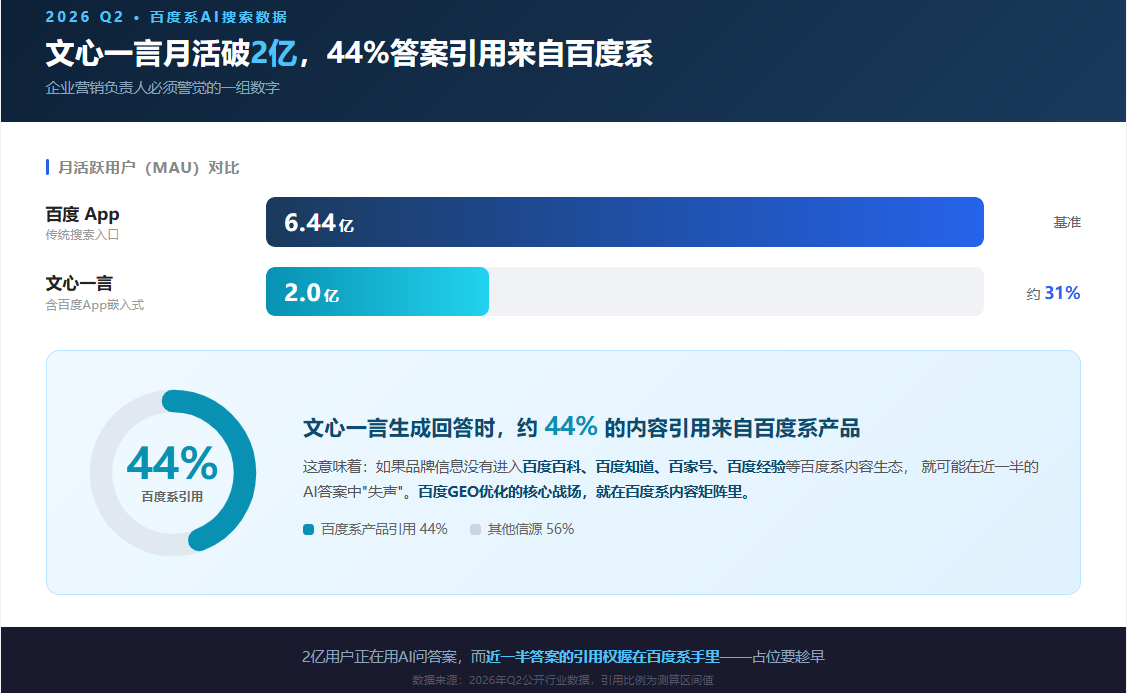Click the legend label '百度系产品引用 44%'
The image size is (1127, 693).
pos(384,529)
